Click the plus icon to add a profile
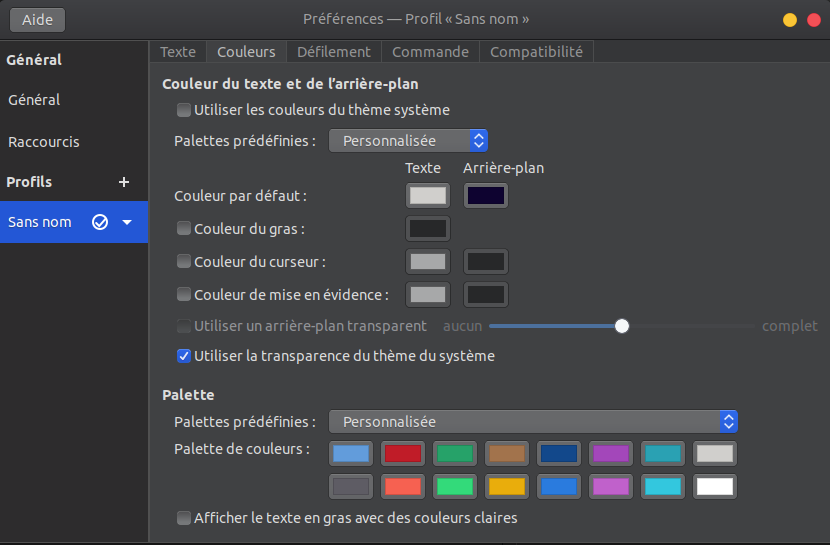 pos(124,182)
